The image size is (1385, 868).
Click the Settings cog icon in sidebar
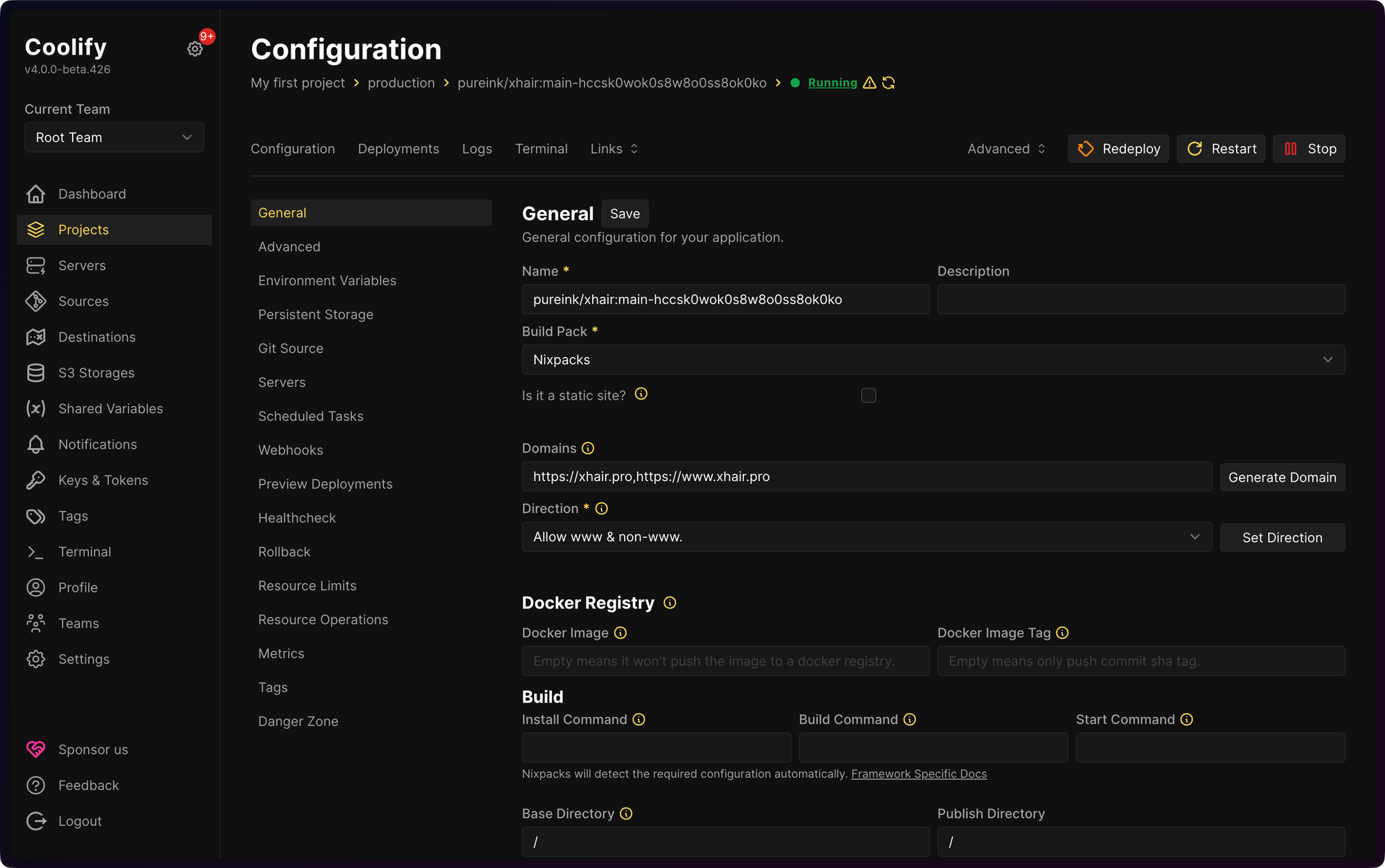pos(36,659)
